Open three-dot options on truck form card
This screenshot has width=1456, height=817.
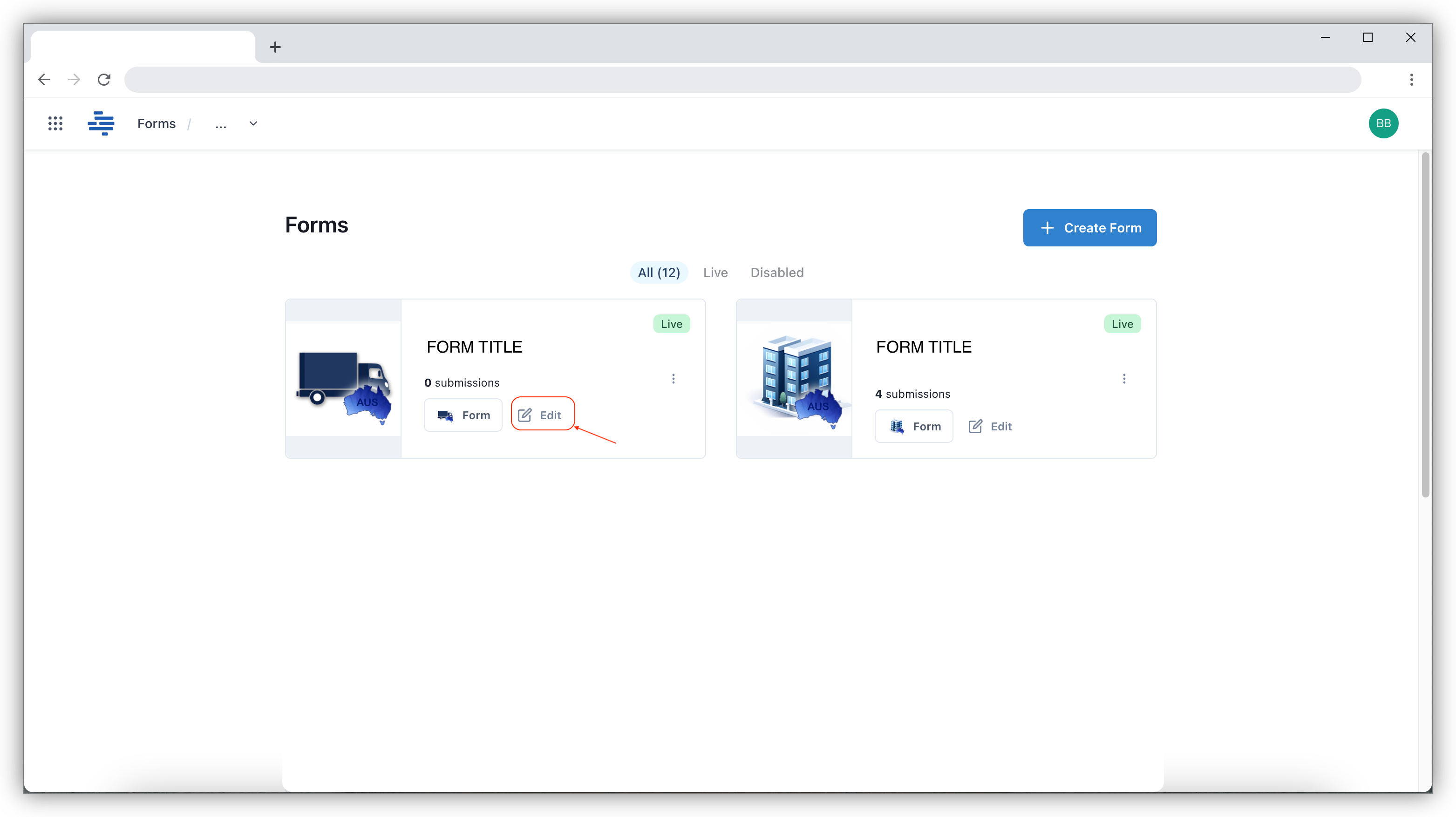tap(673, 378)
